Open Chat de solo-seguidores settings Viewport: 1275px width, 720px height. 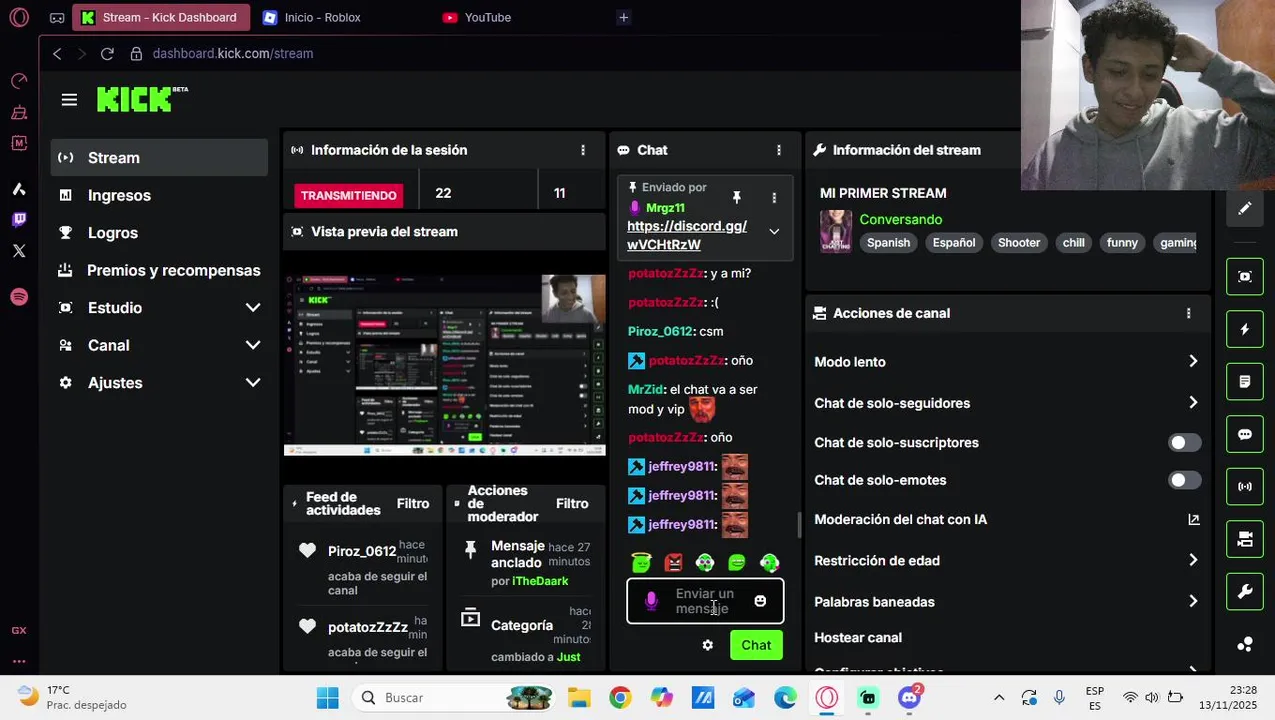(1007, 403)
